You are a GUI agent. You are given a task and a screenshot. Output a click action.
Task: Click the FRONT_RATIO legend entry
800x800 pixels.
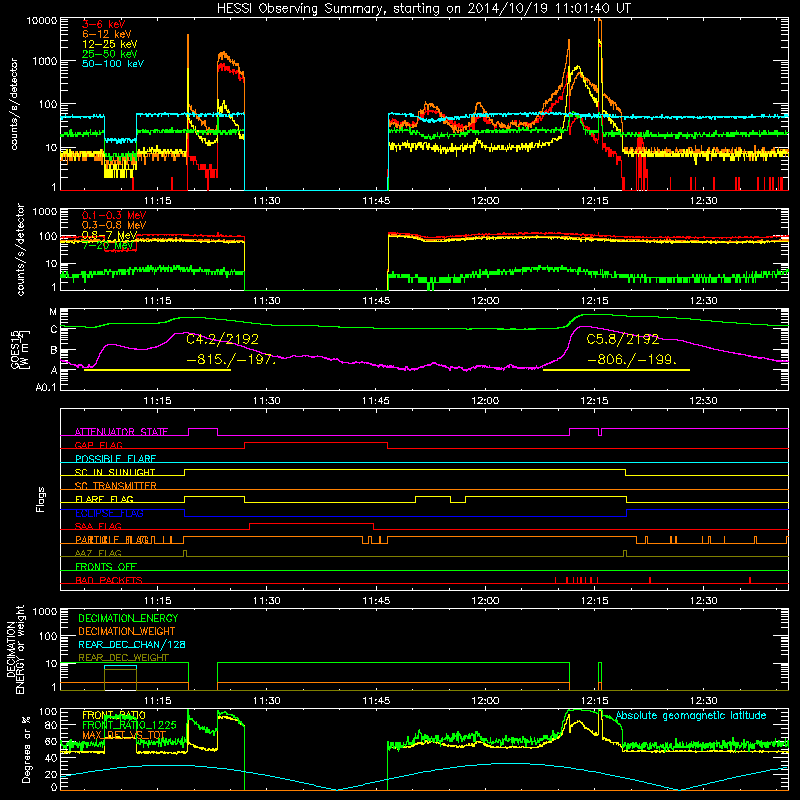[114, 715]
